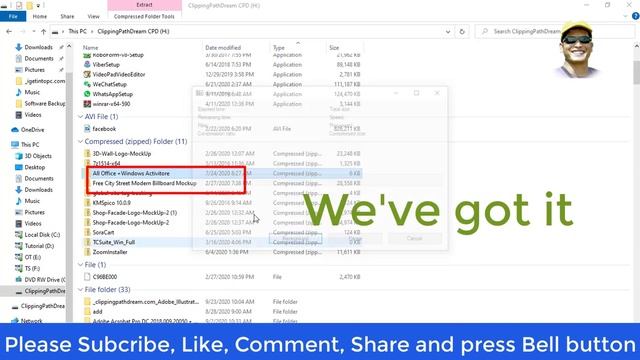Sort by the Type column header
Image resolution: width=640 pixels, height=360 pixels.
[279, 48]
